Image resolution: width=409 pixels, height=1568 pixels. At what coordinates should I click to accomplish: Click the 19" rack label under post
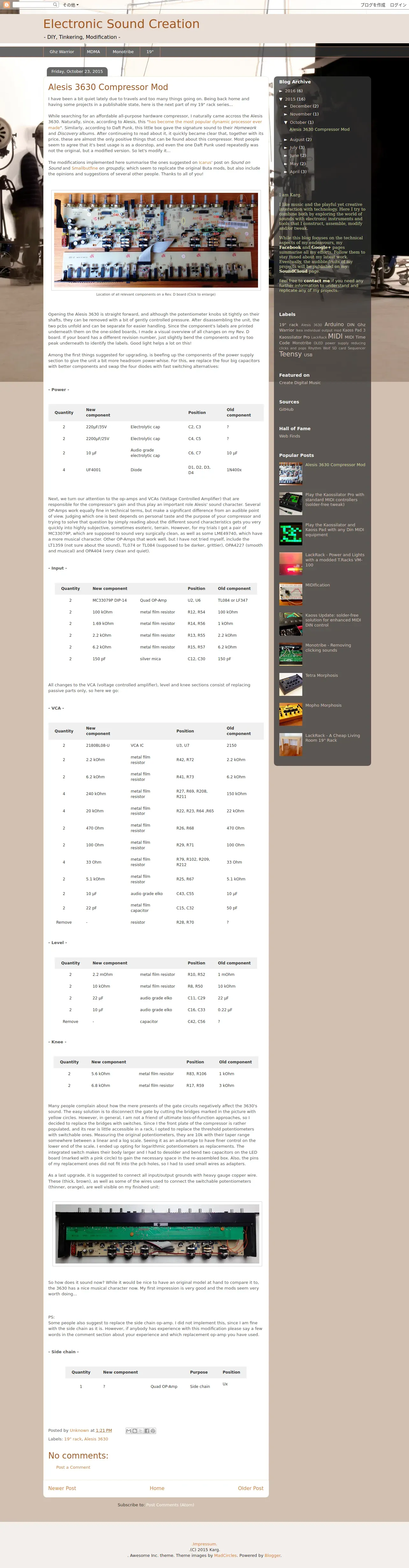coord(73,1439)
